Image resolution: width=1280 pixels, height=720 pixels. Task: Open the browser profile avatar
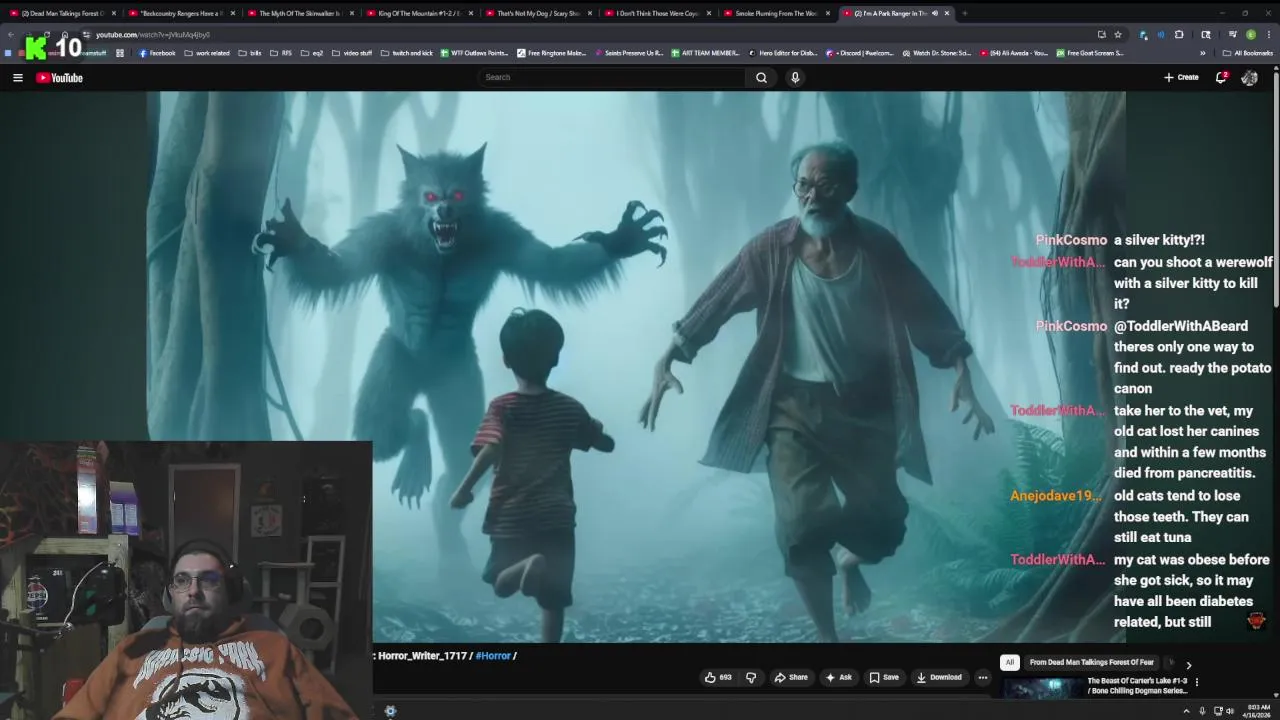[1250, 34]
